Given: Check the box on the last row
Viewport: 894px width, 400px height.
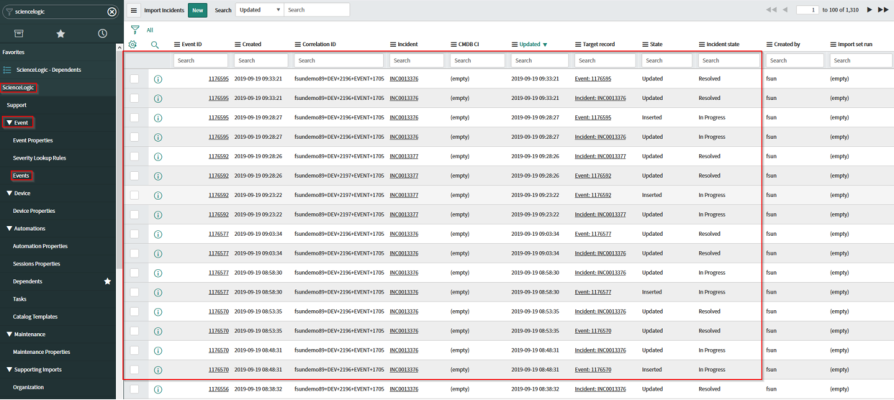Looking at the screenshot, I should click(x=134, y=389).
